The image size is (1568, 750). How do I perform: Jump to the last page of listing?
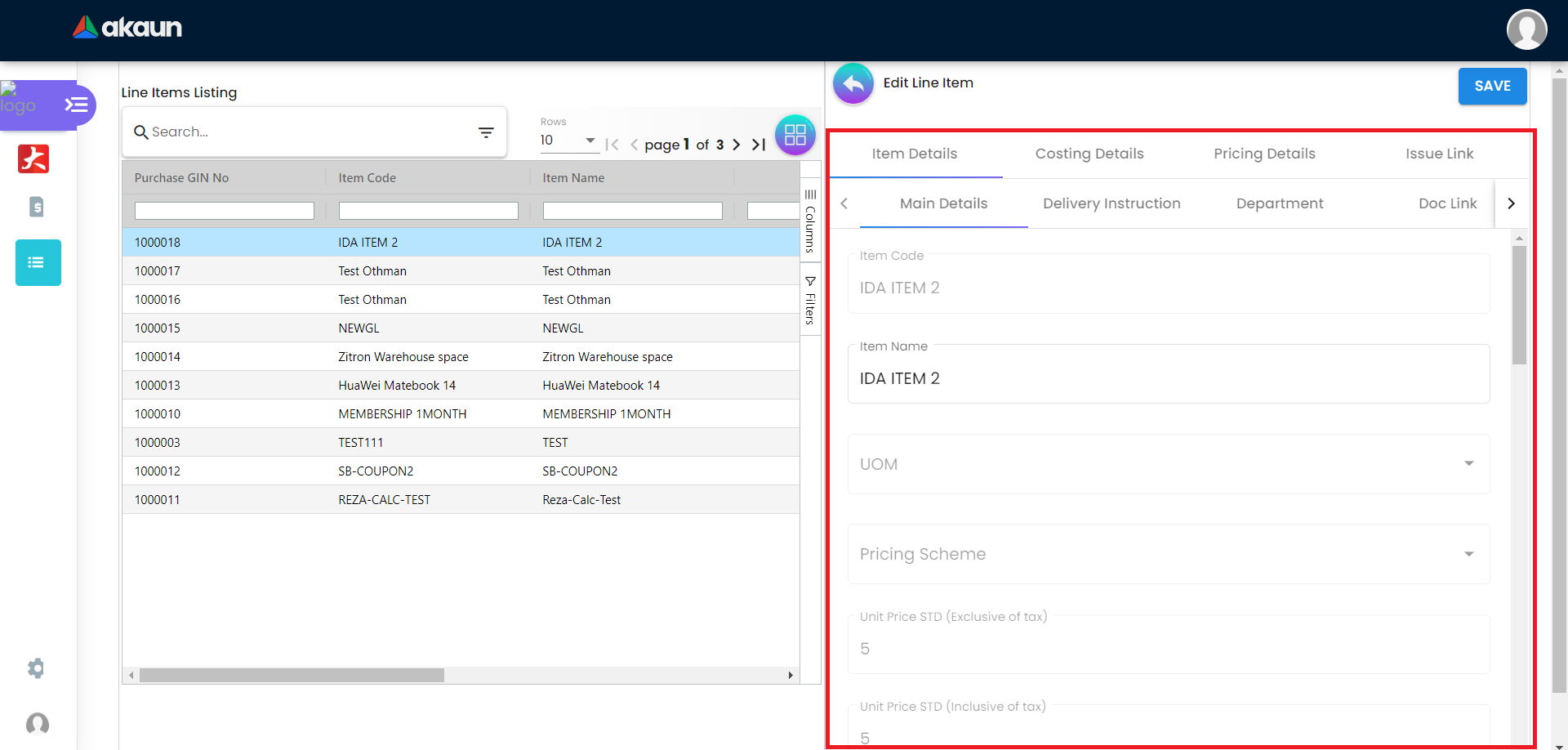tap(759, 145)
